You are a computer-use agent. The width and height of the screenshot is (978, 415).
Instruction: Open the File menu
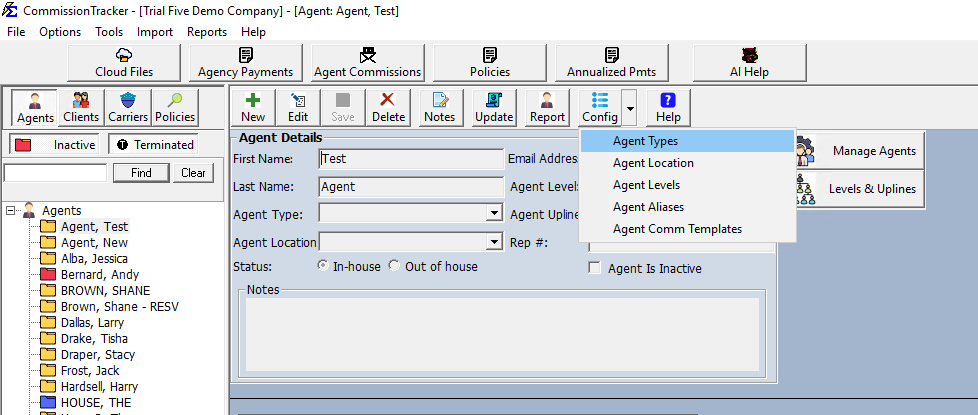[x=16, y=32]
